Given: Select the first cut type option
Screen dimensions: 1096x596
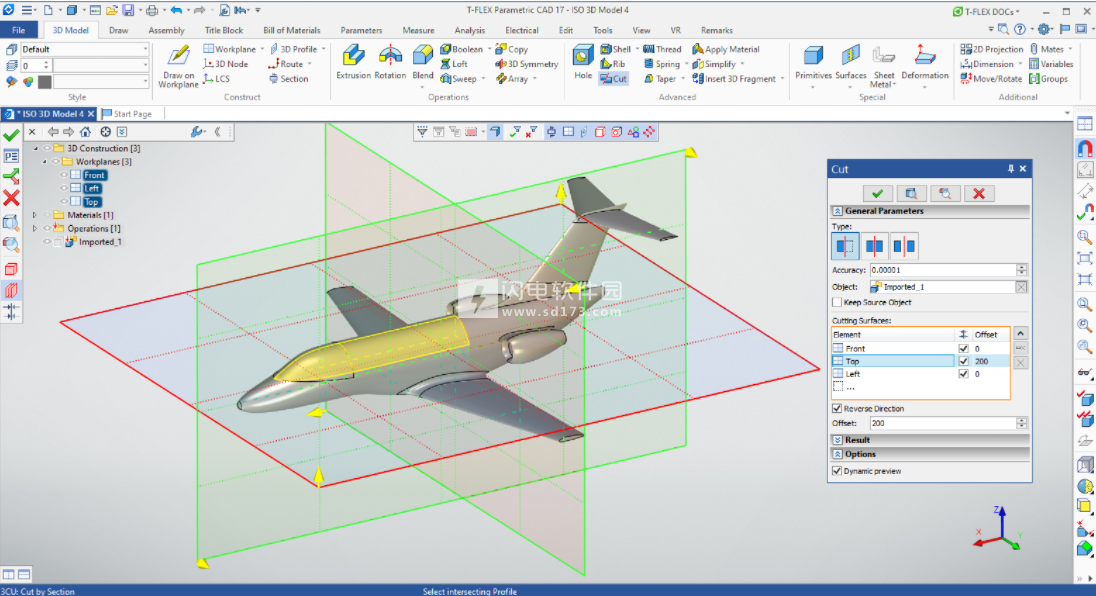Looking at the screenshot, I should click(845, 246).
